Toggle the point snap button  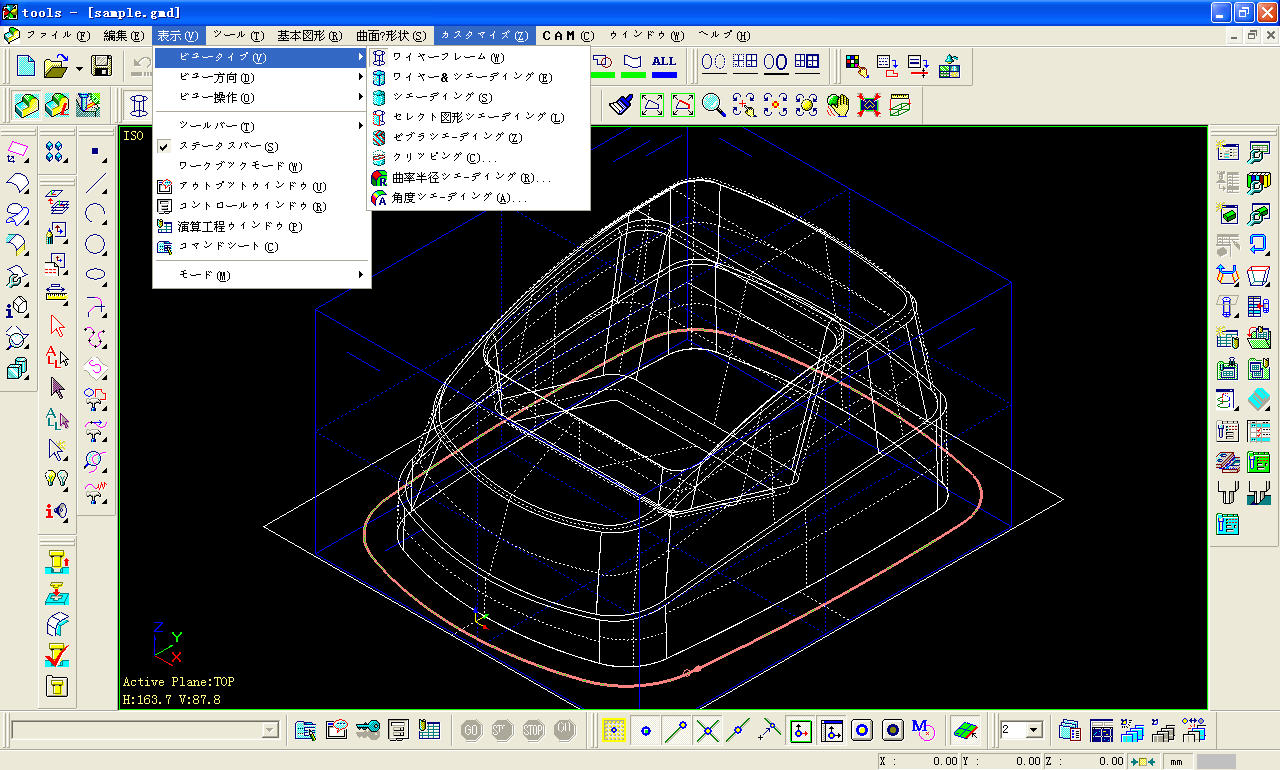pos(646,731)
